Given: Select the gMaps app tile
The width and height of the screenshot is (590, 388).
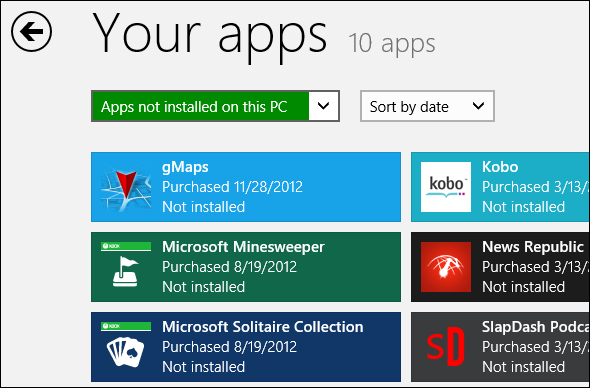Looking at the screenshot, I should tap(246, 187).
